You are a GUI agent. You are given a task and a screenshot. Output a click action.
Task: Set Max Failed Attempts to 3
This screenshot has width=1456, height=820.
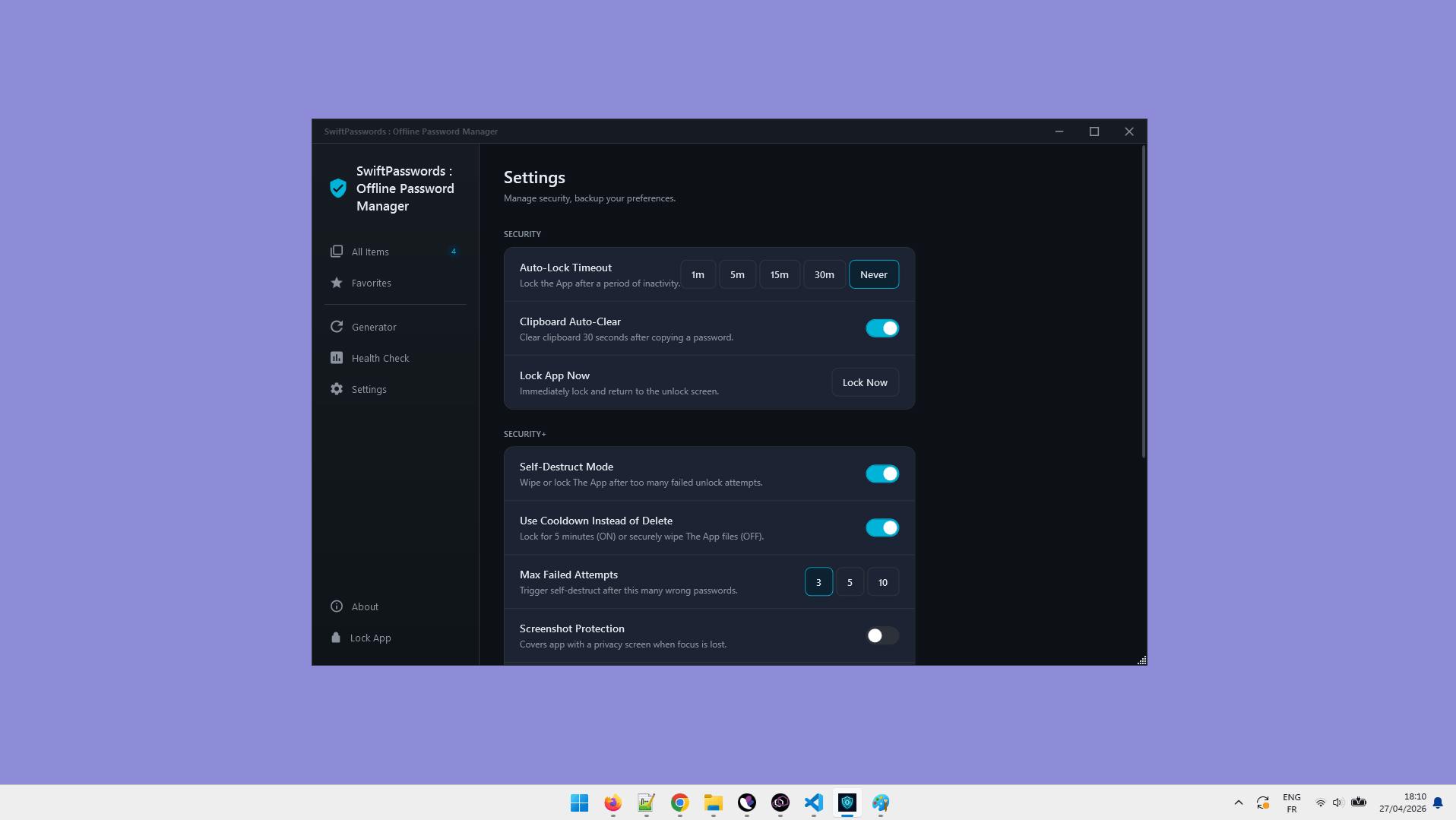[x=818, y=582]
